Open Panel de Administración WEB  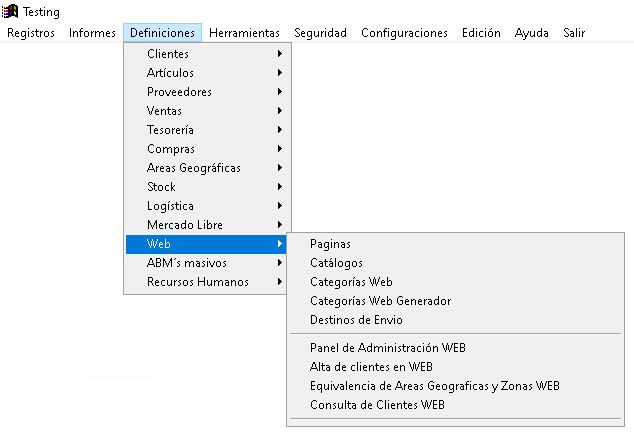tap(388, 348)
